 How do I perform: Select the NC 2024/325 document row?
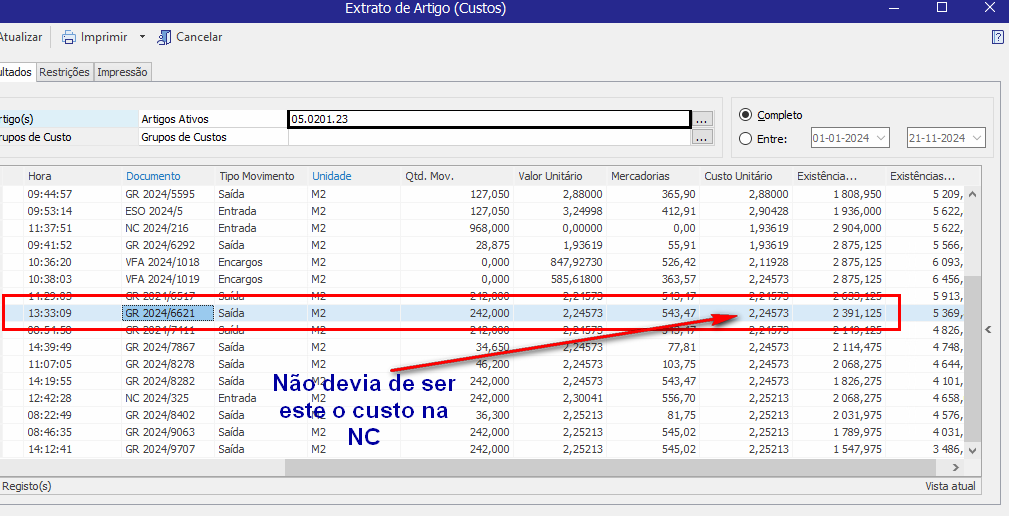(158, 398)
